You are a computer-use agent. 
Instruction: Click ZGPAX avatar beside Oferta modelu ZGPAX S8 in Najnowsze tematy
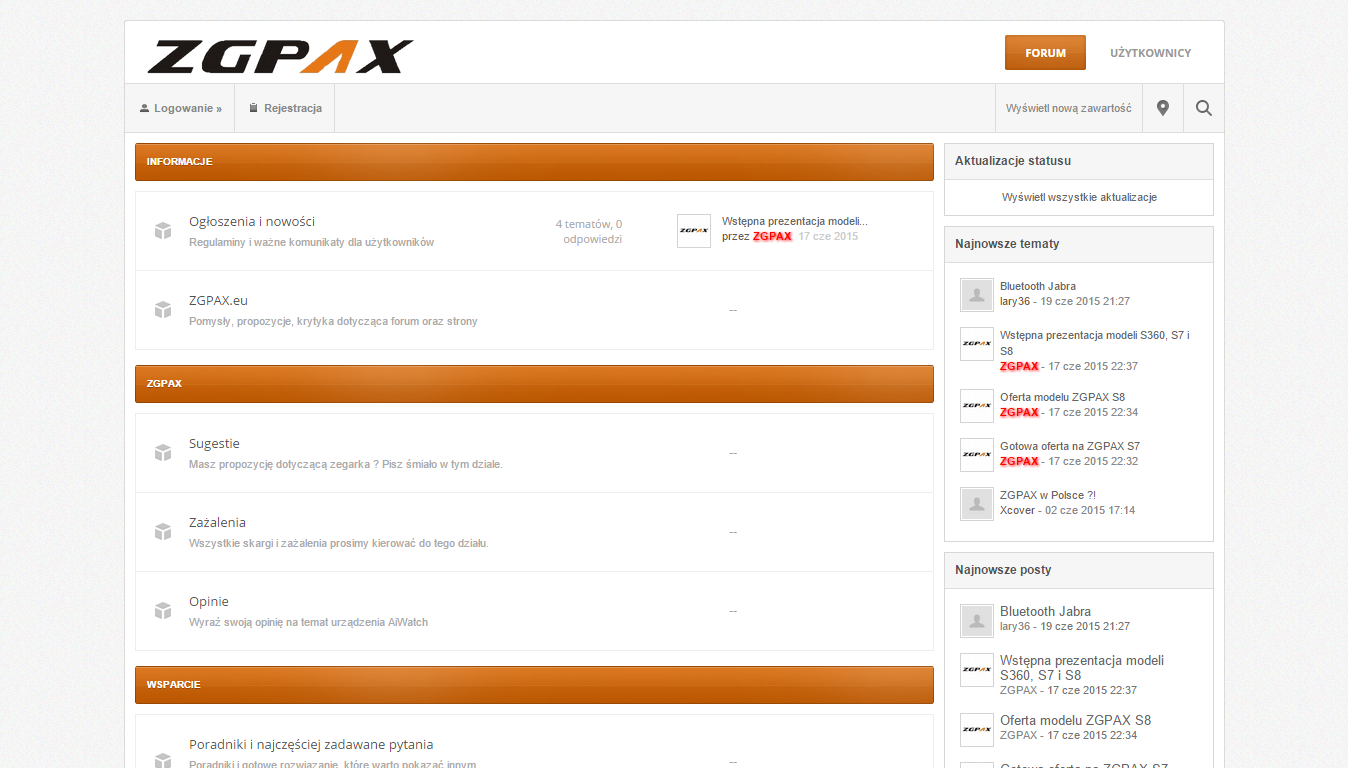click(x=977, y=406)
